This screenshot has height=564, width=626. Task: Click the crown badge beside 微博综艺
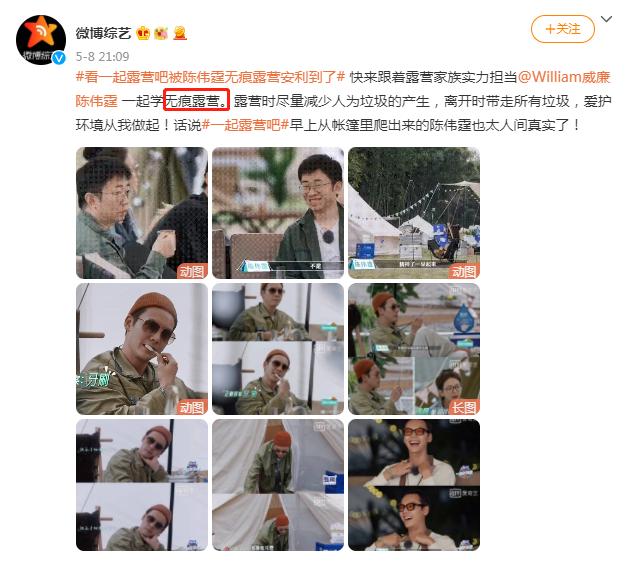tap(143, 33)
